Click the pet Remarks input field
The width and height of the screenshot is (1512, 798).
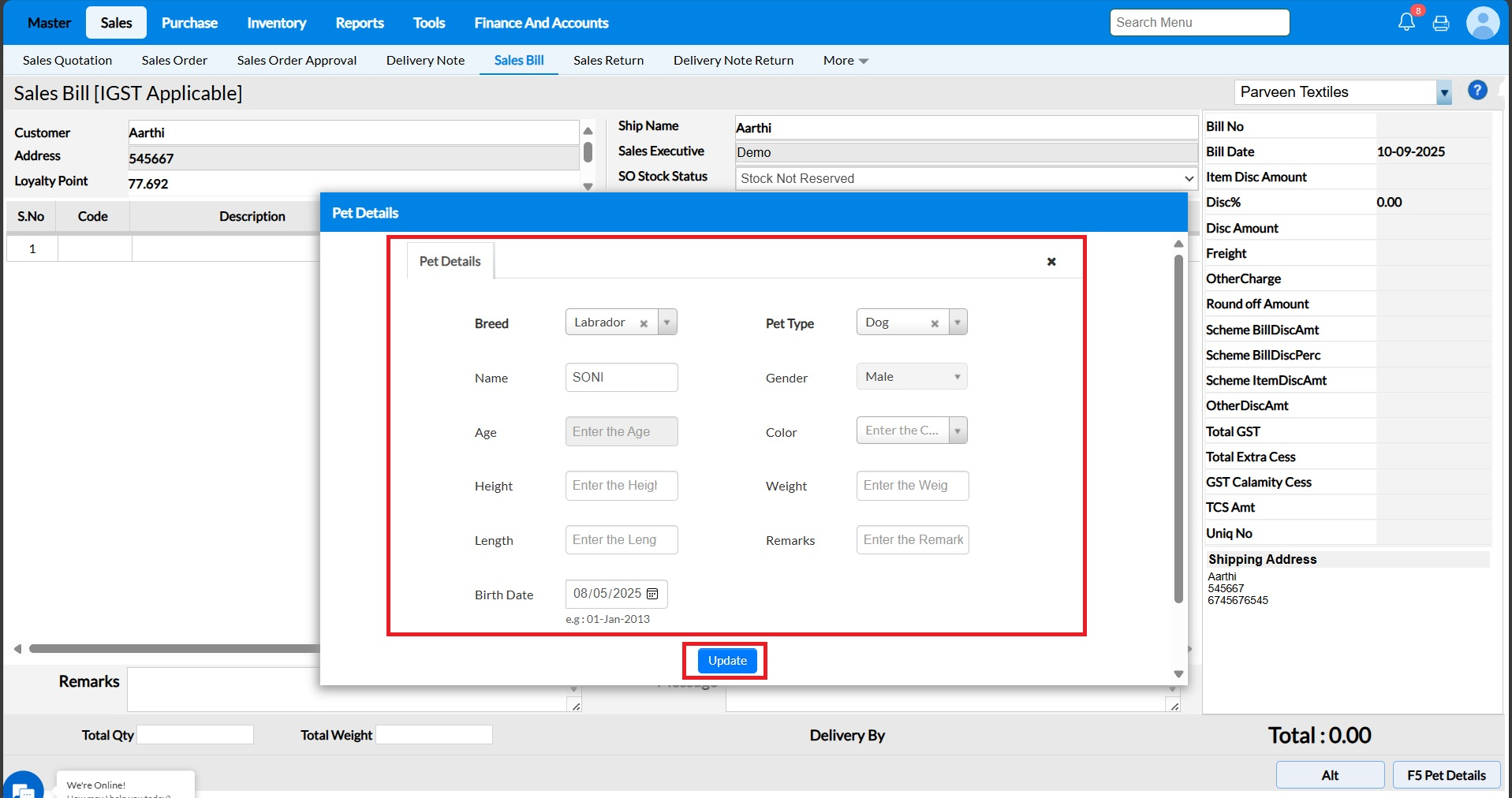coord(913,539)
